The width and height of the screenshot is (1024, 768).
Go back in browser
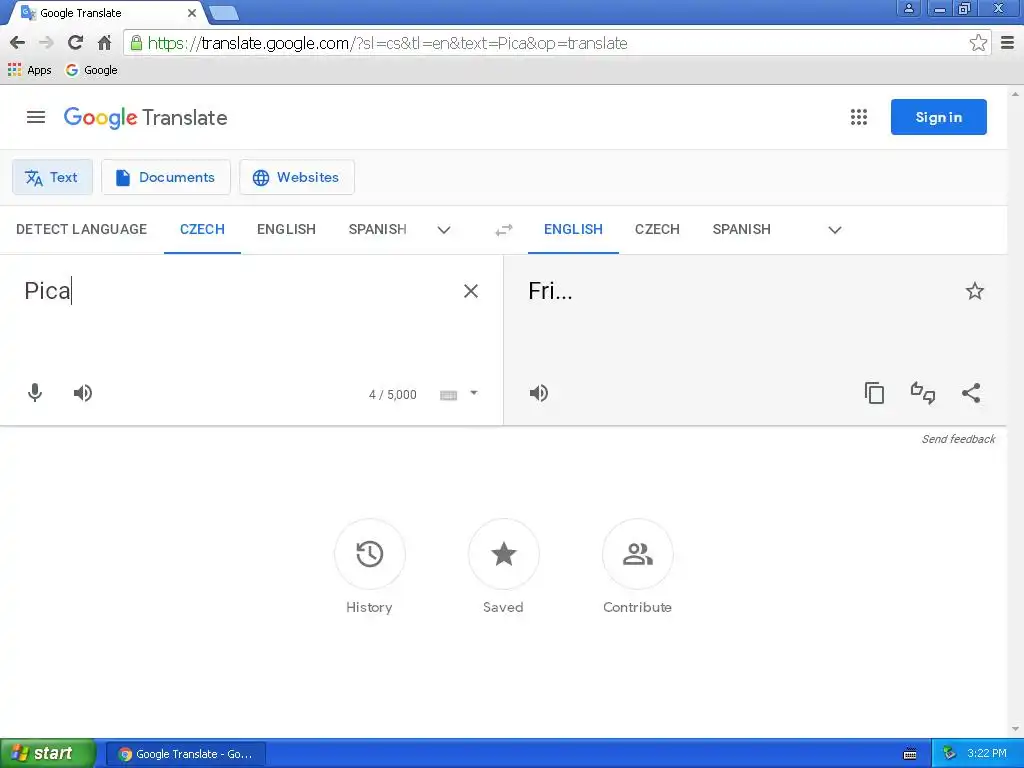(x=18, y=43)
